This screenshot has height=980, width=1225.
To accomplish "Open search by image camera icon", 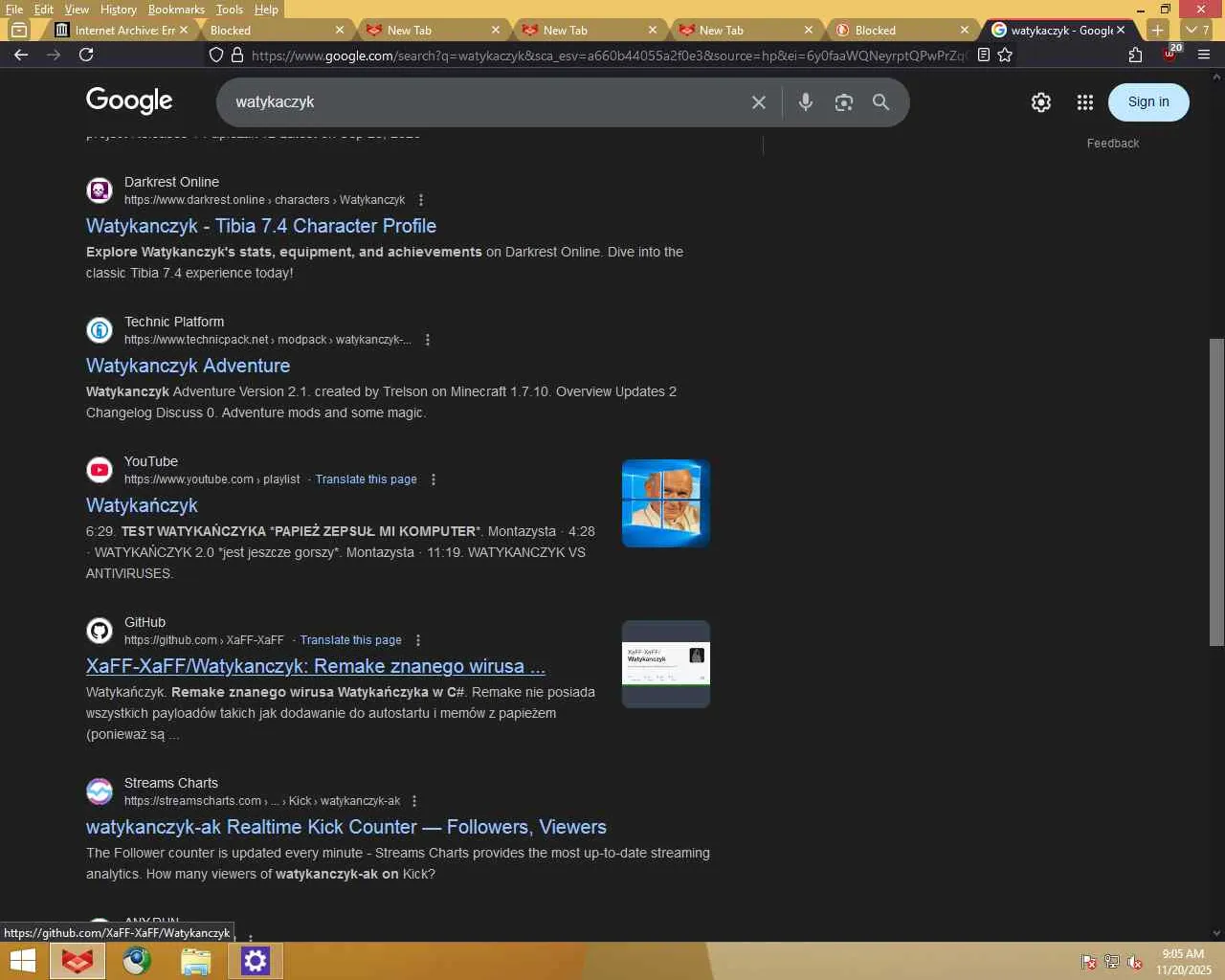I will [x=843, y=102].
